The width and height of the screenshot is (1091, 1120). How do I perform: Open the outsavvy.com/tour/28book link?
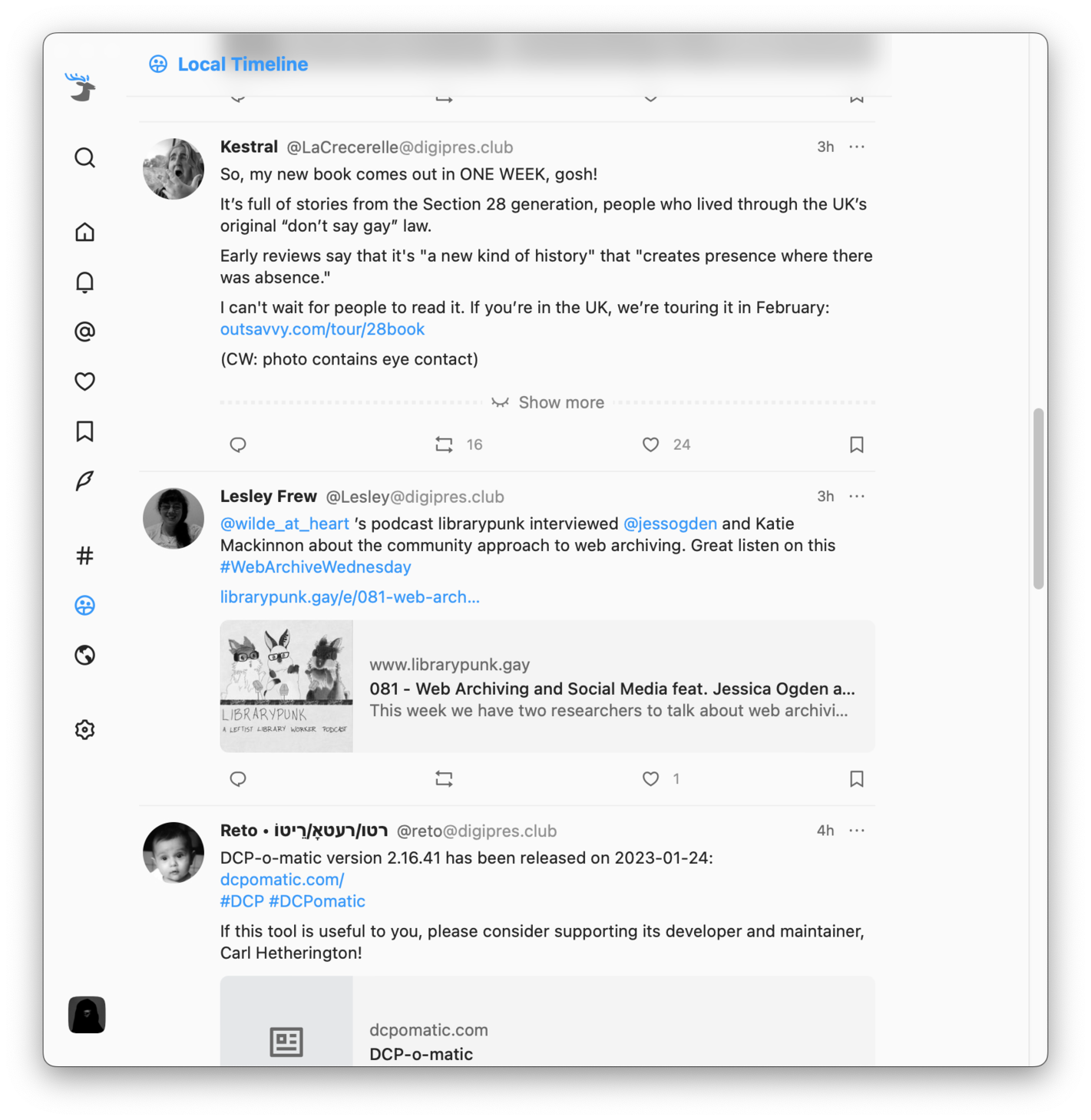click(322, 329)
